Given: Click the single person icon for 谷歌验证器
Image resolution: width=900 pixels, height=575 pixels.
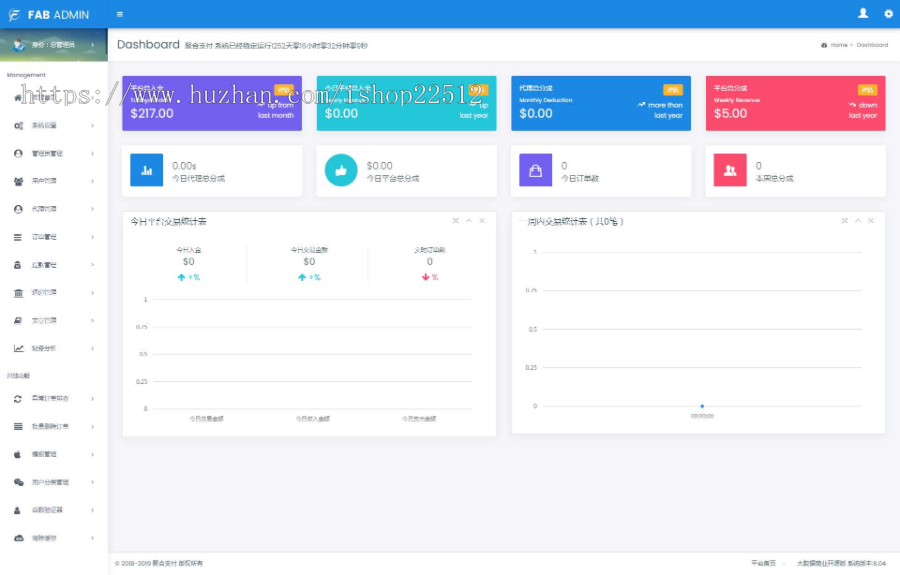Looking at the screenshot, I should coord(17,510).
